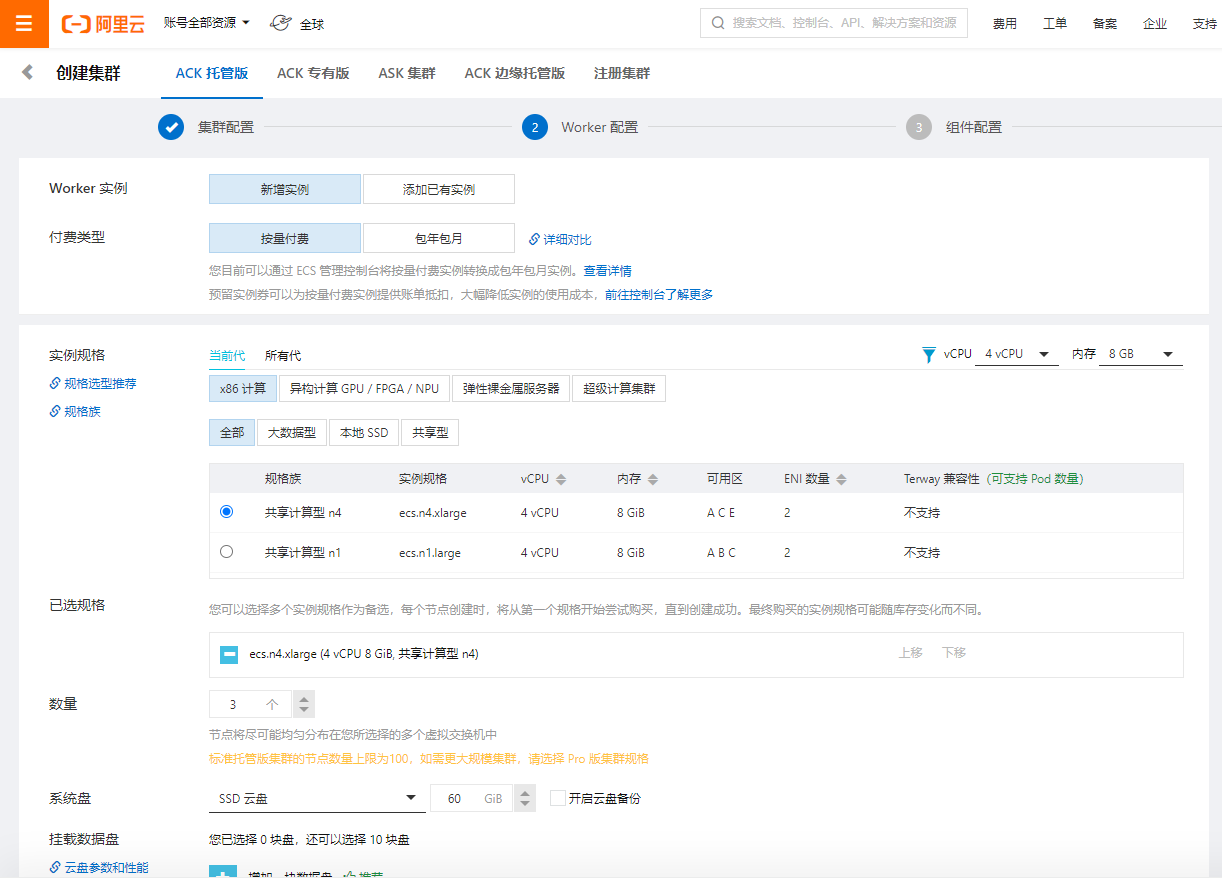The height and width of the screenshot is (881, 1222).
Task: Adjust the system disk GiB stepper arrows
Action: [x=525, y=798]
